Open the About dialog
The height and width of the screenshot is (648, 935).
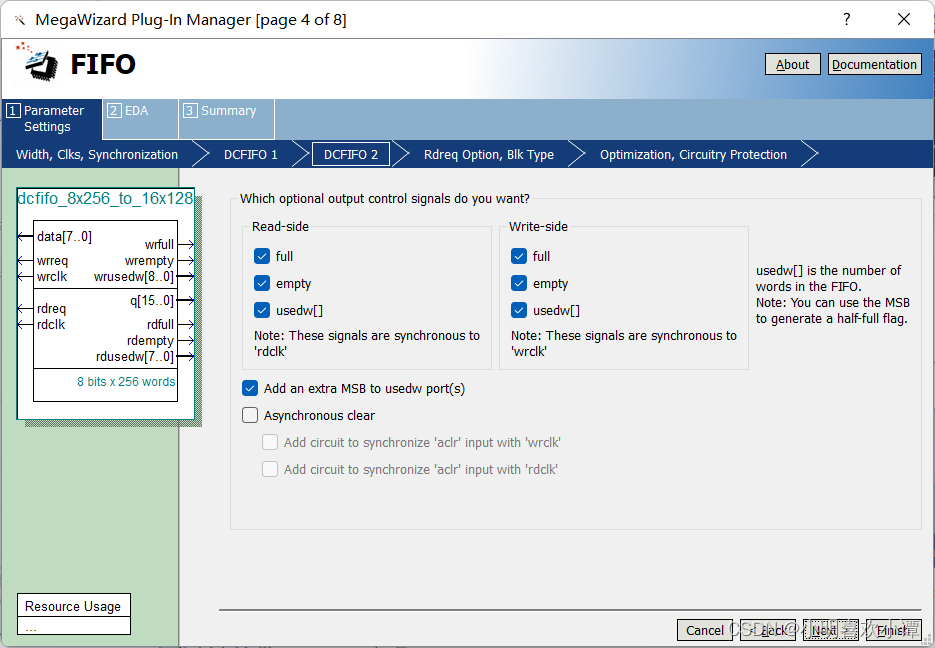tap(792, 63)
